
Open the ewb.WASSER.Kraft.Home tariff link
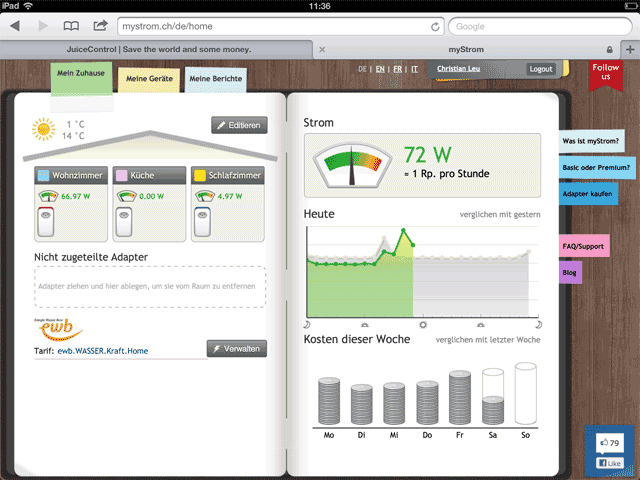[x=103, y=351]
